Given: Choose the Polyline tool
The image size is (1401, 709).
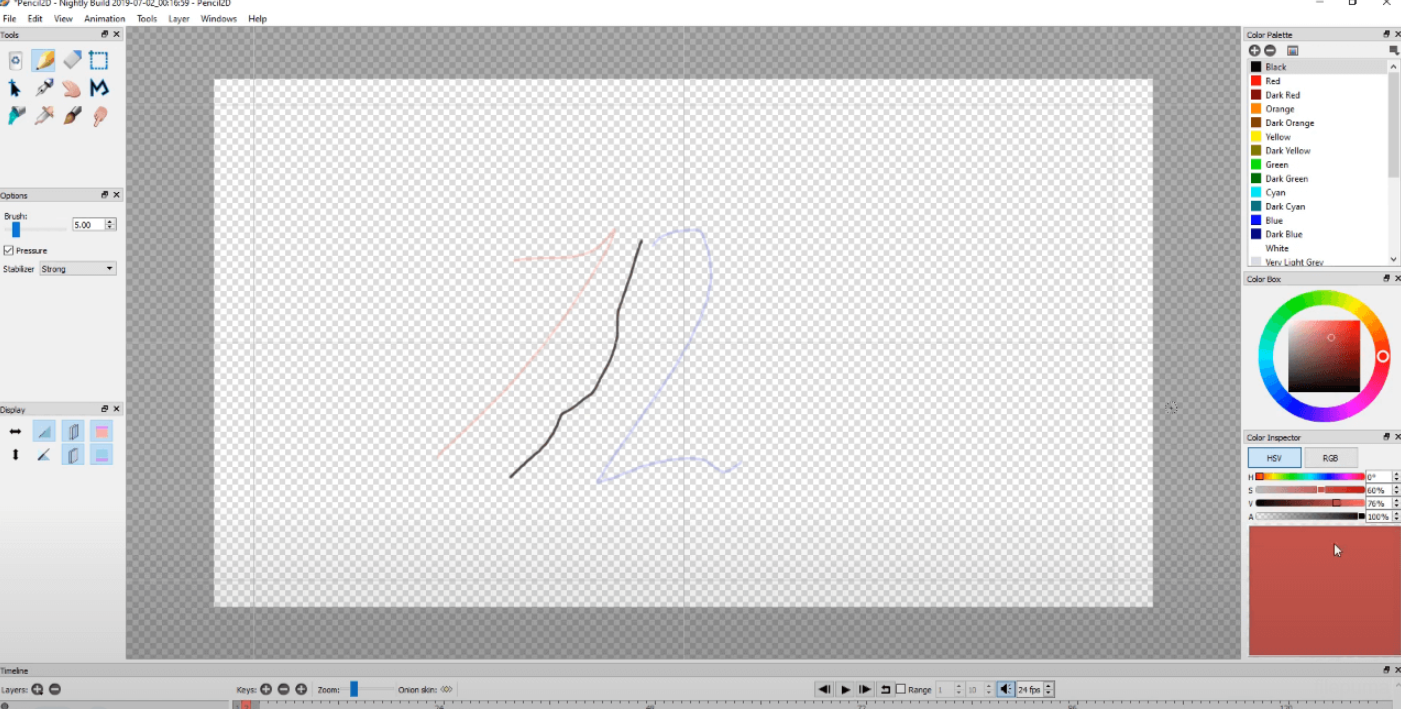Looking at the screenshot, I should [x=98, y=89].
